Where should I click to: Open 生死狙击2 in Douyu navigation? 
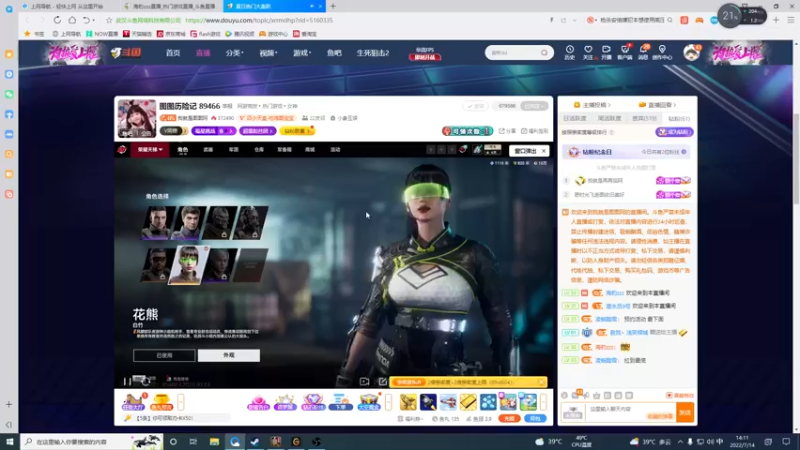372,53
